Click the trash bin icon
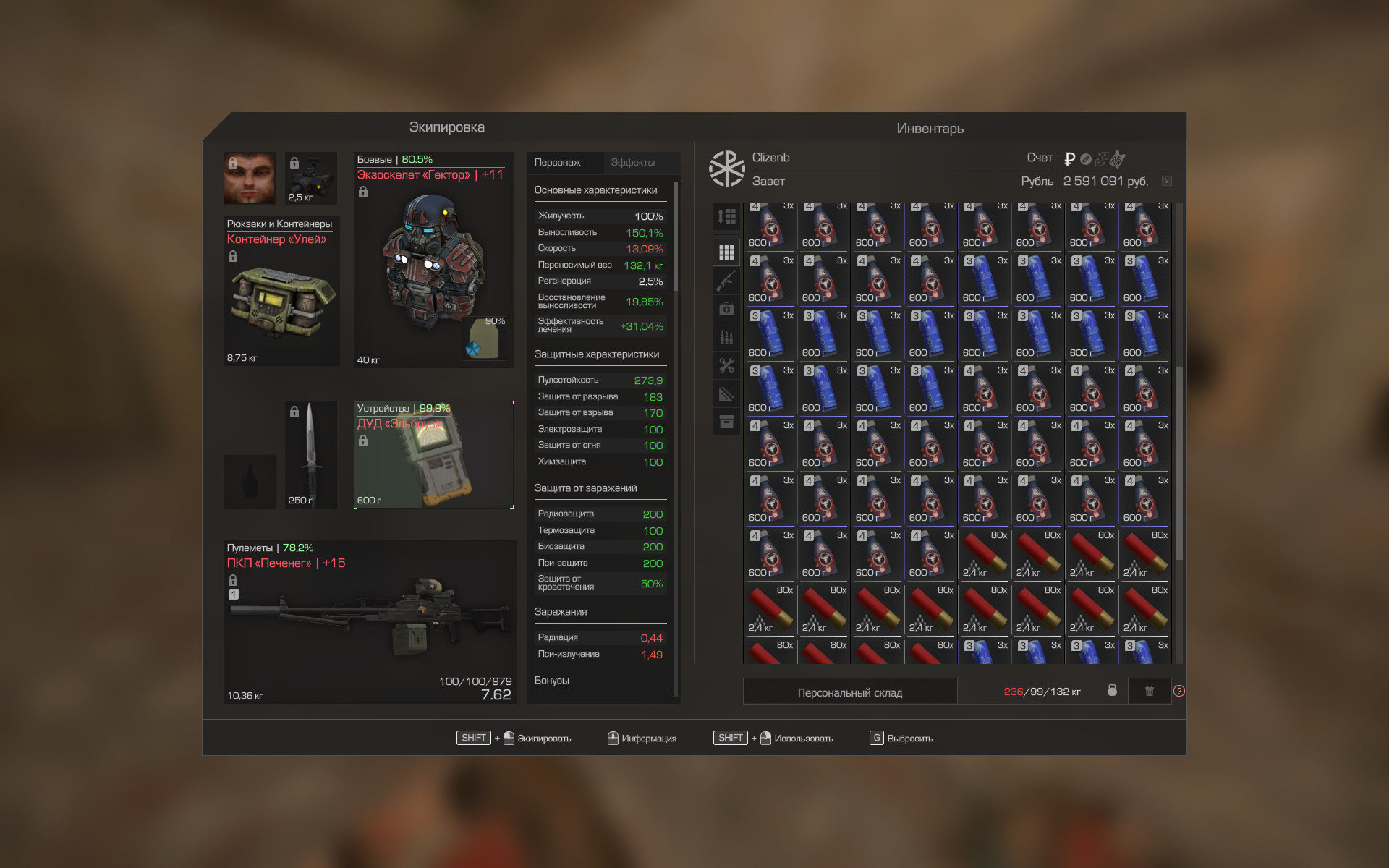The width and height of the screenshot is (1389, 868). (x=1150, y=691)
